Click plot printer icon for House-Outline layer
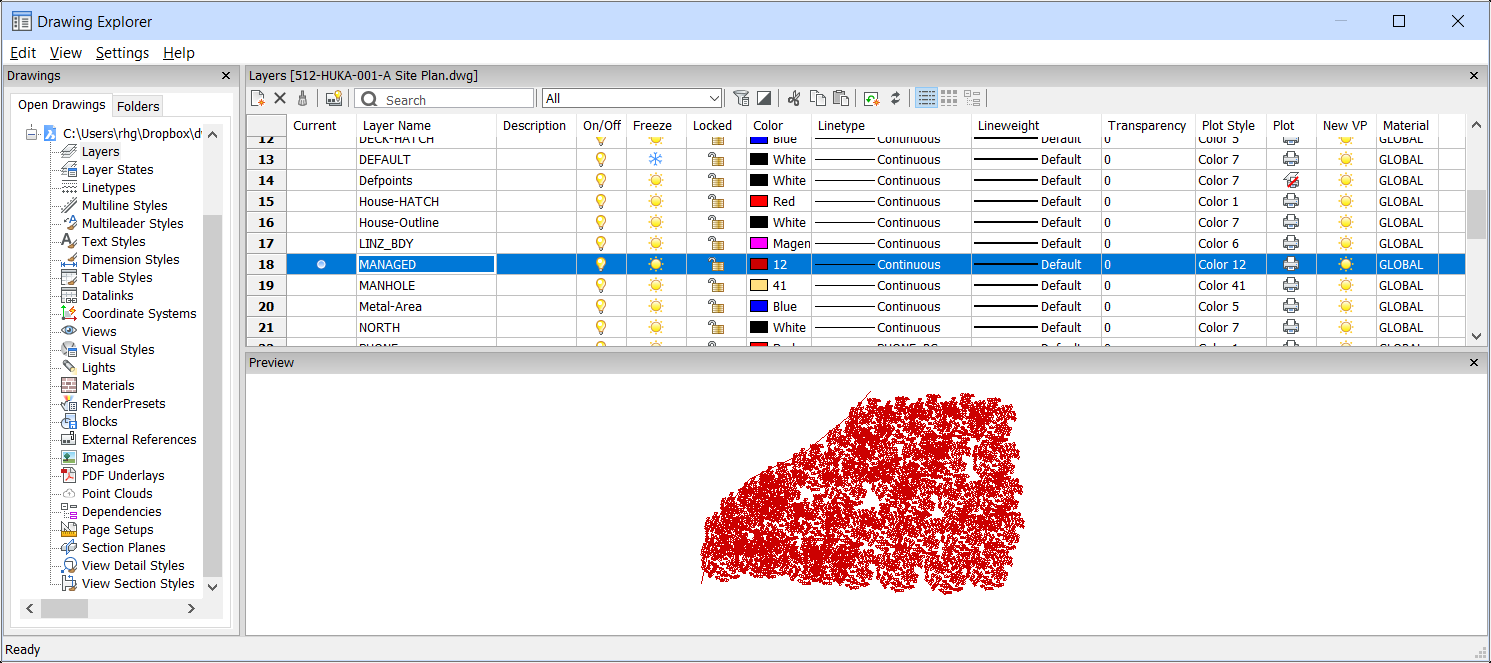 (1291, 223)
